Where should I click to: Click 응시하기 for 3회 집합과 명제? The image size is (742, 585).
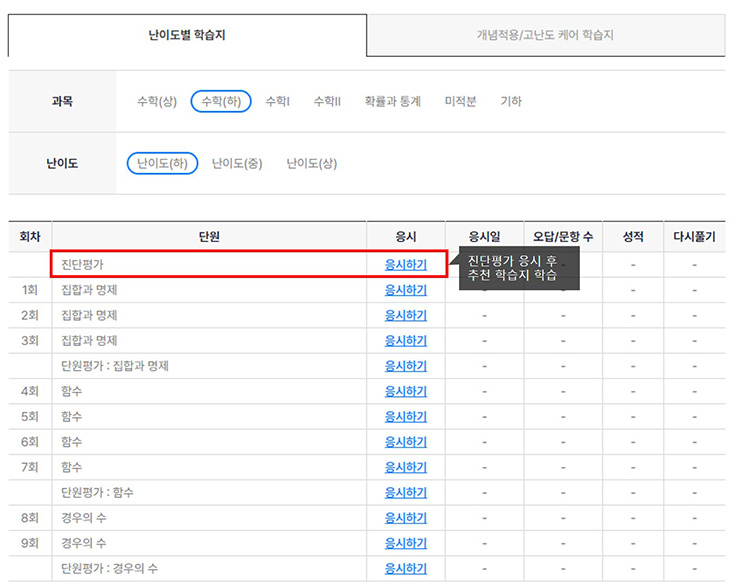406,340
